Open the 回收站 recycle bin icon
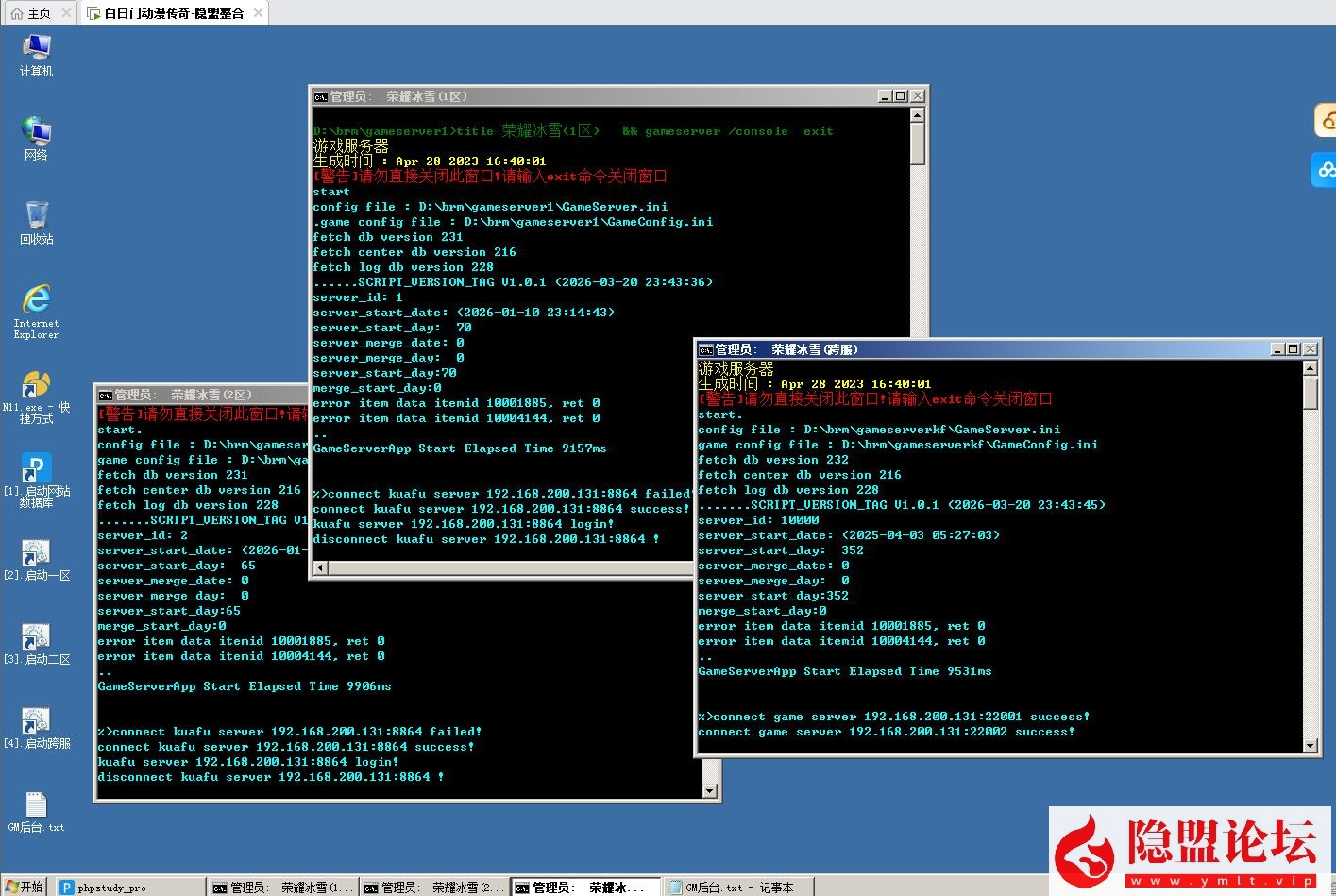Image resolution: width=1336 pixels, height=896 pixels. [x=36, y=216]
